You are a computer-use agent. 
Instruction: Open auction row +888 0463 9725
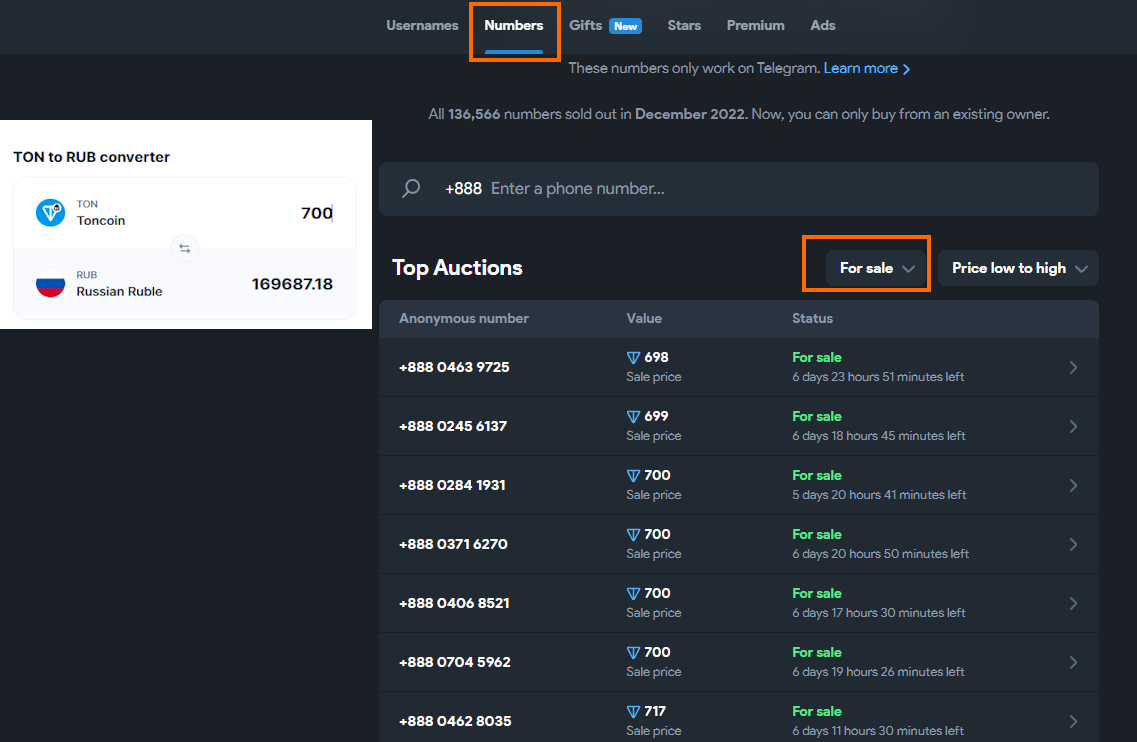[739, 367]
